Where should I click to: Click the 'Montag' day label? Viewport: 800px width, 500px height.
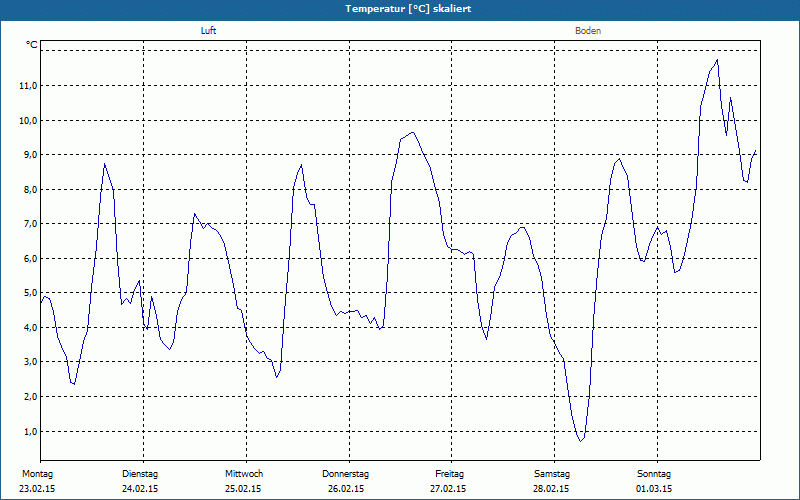tap(37, 474)
